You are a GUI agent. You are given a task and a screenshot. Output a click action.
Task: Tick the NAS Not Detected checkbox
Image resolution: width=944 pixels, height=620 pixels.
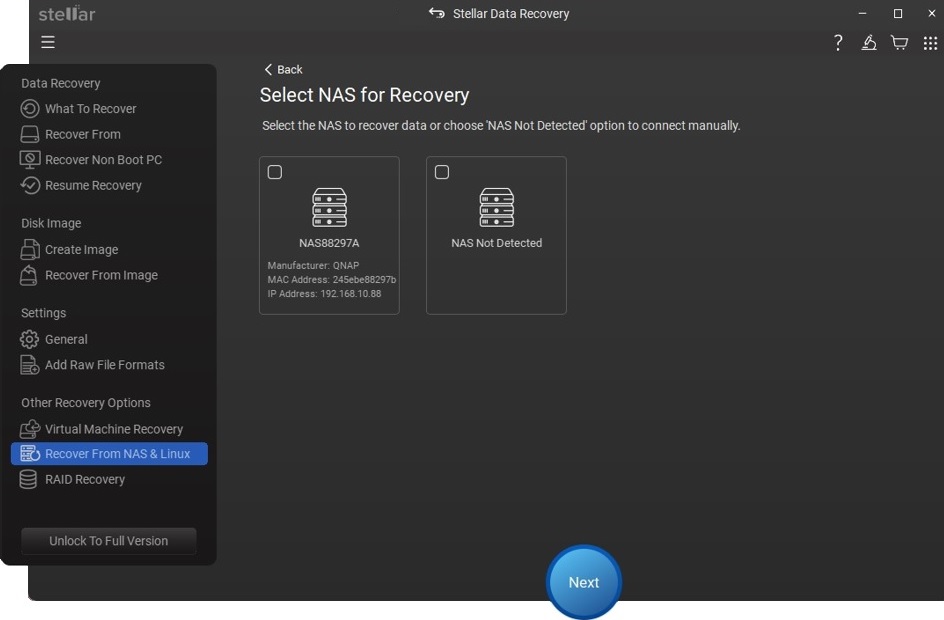pos(442,172)
